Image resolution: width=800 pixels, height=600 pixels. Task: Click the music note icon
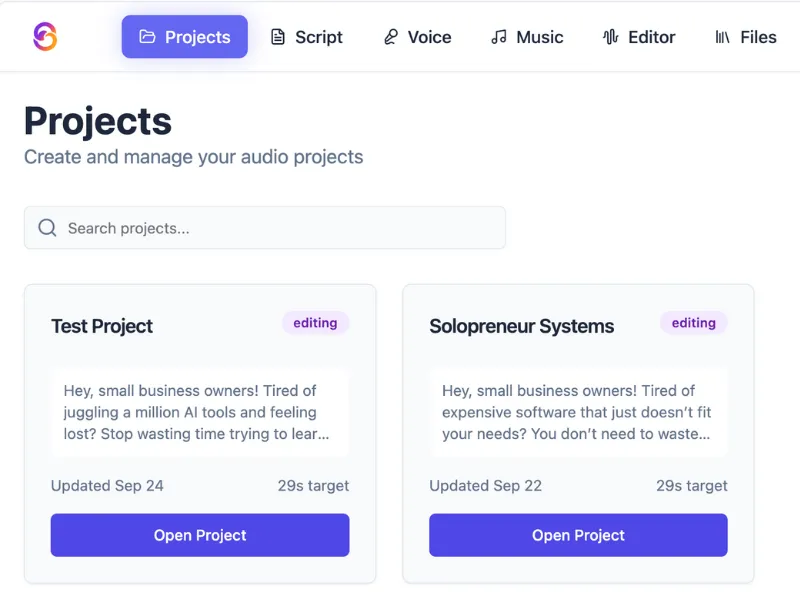point(498,37)
